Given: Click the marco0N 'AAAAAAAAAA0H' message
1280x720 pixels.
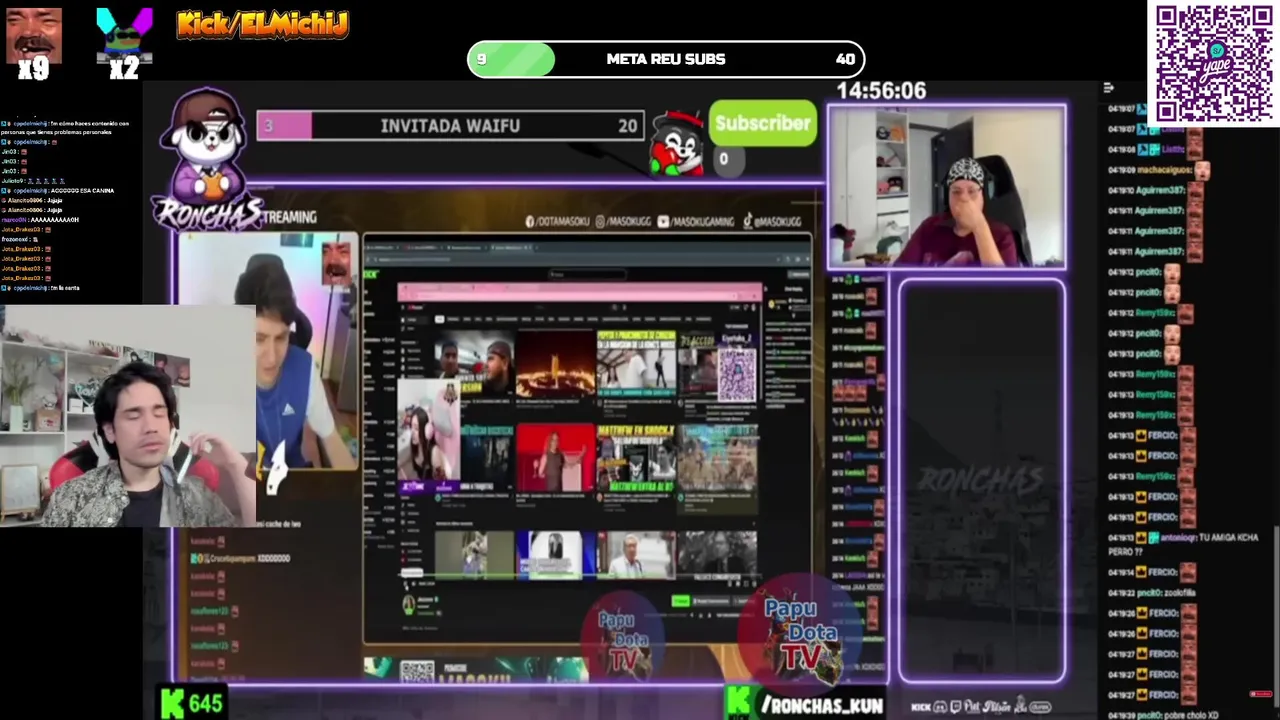Looking at the screenshot, I should pos(40,219).
